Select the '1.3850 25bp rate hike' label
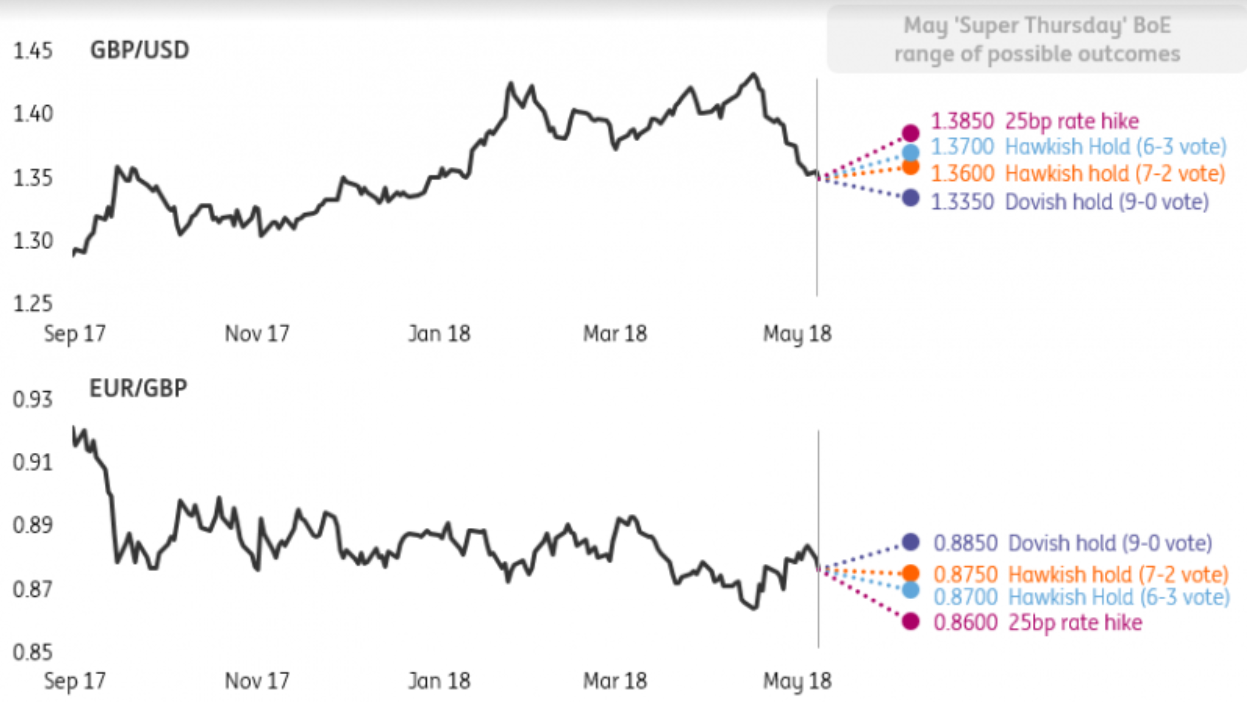This screenshot has width=1247, height=702. point(1035,121)
